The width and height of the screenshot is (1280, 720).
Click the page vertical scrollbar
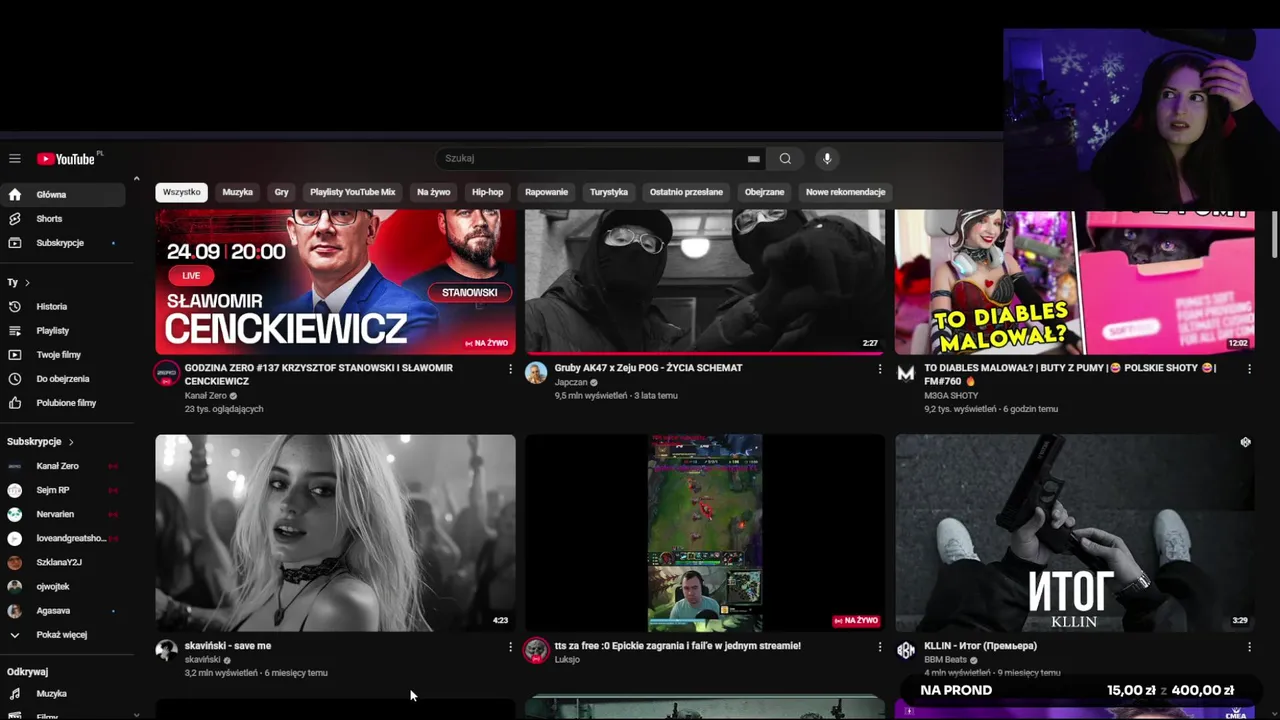click(1274, 235)
